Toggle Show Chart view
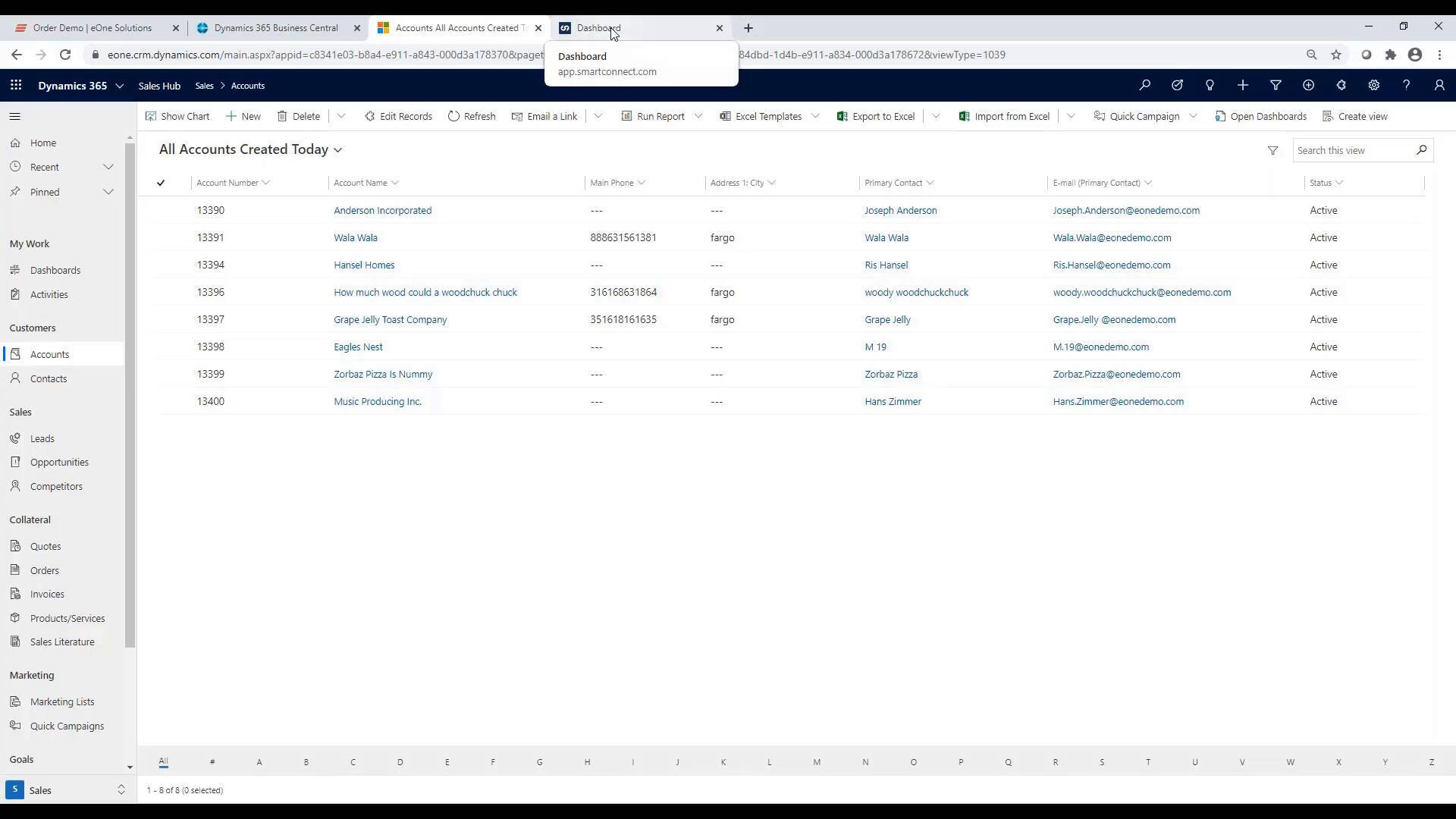Screen dimensions: 1456x819 [x=177, y=116]
